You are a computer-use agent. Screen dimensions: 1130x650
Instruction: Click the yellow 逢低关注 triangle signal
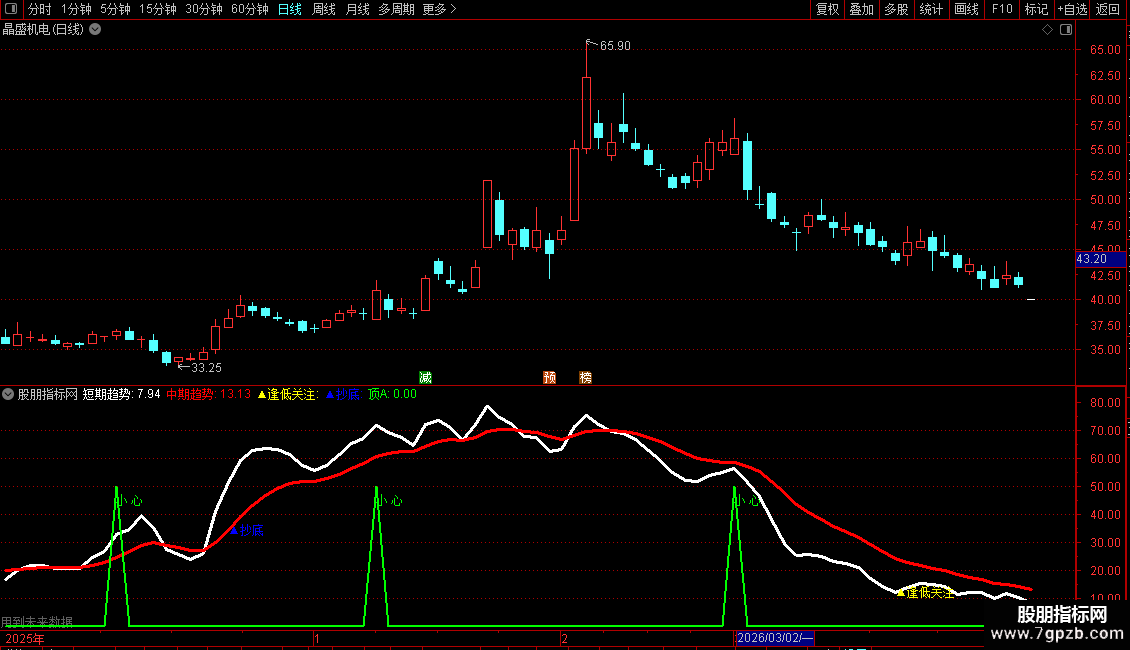(x=926, y=592)
